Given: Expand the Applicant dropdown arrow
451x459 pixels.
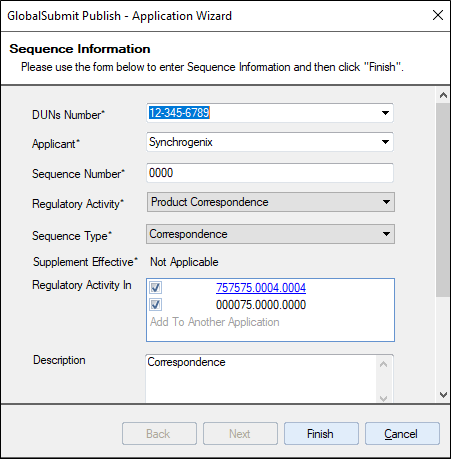Looking at the screenshot, I should click(x=385, y=142).
